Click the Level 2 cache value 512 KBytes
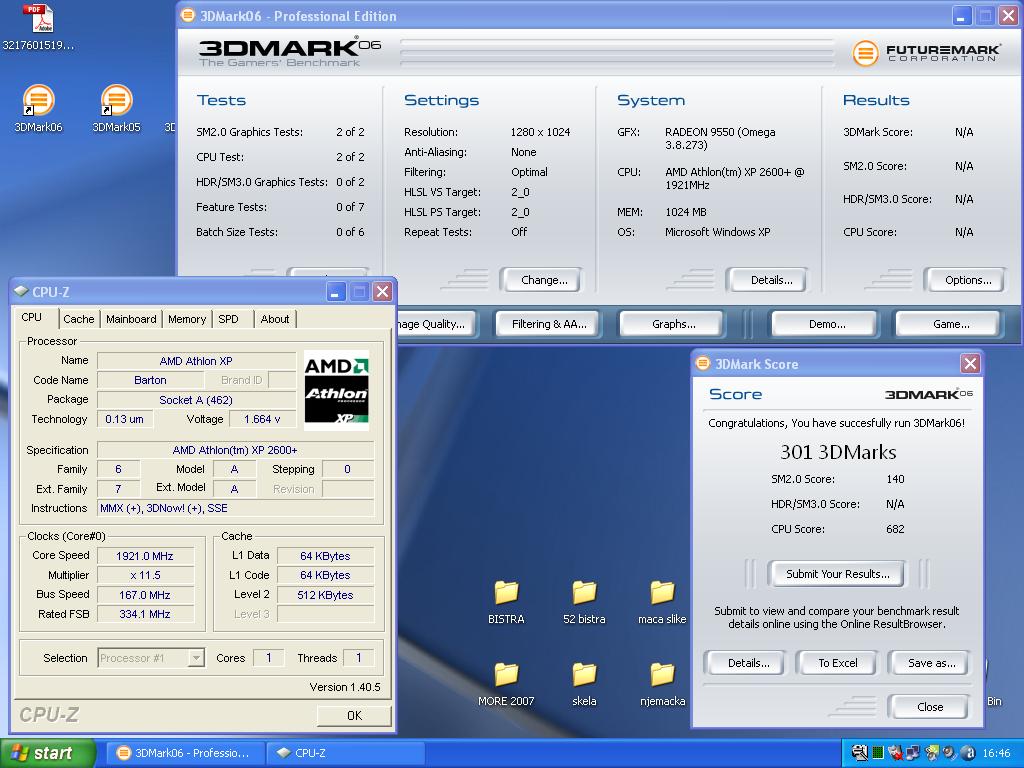The height and width of the screenshot is (768, 1024). tap(325, 595)
